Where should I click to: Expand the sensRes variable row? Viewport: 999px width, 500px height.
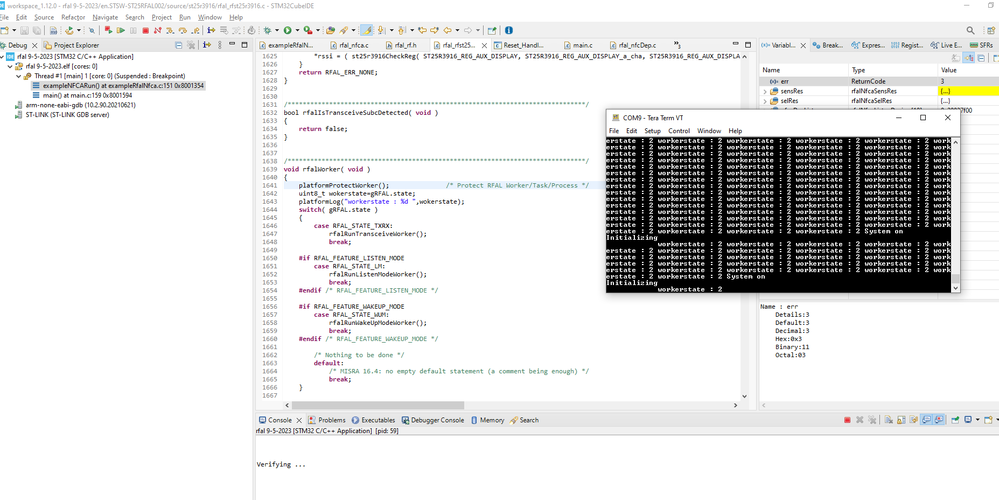765,91
